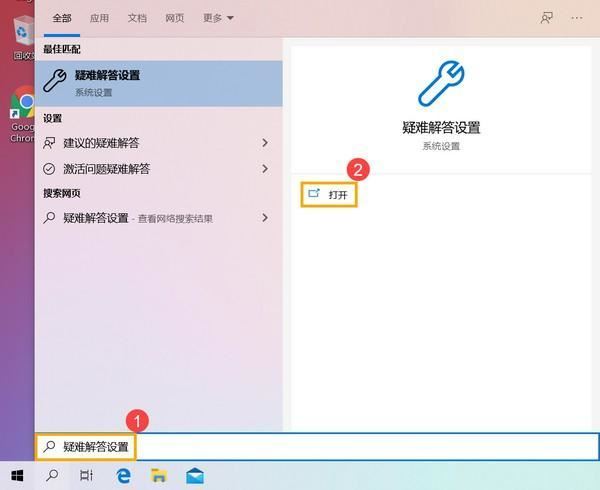The image size is (600, 490).
Task: Open the Mail app from the taskbar
Action: click(193, 475)
